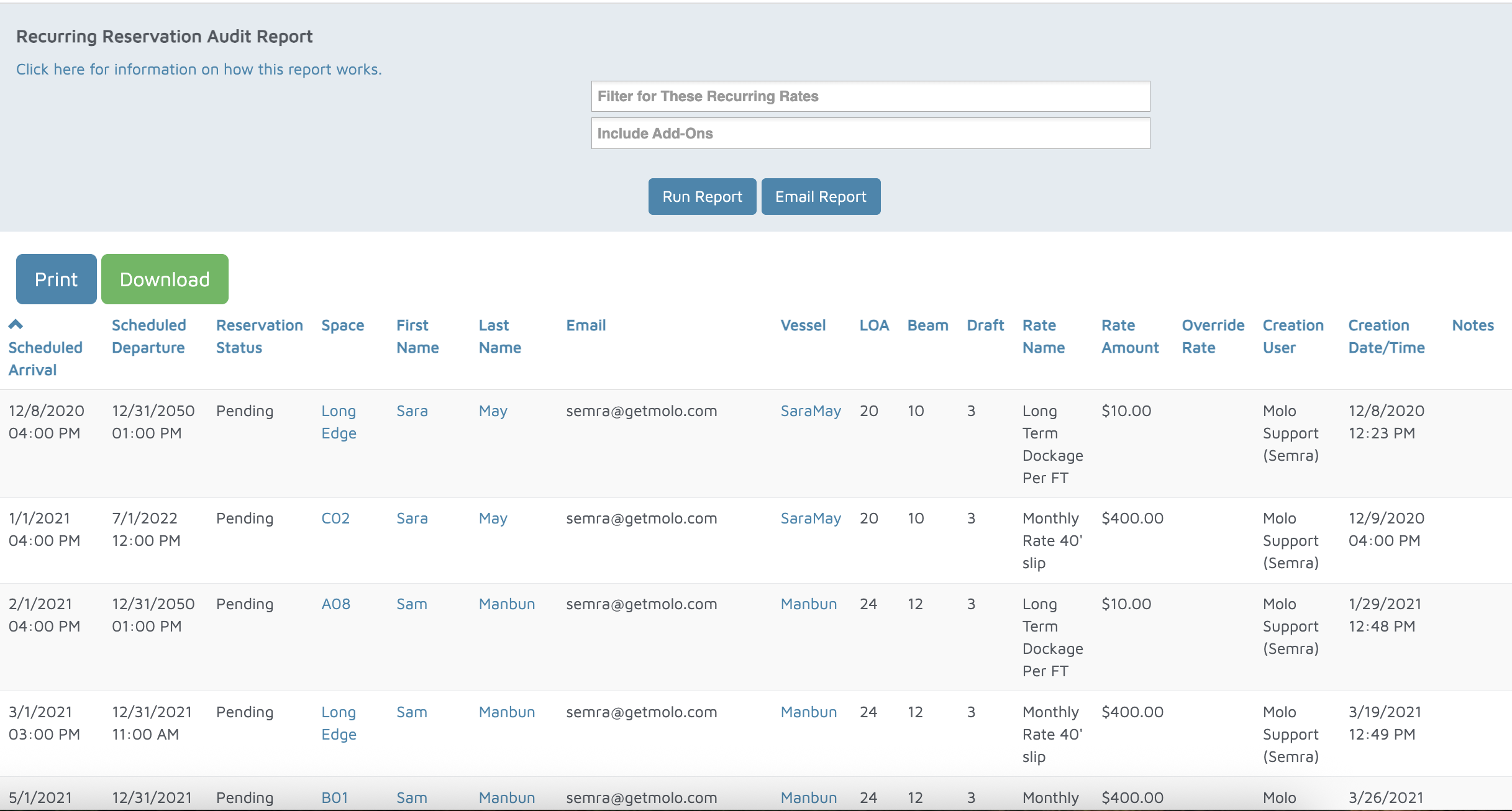
Task: Focus the Filter for These Recurring Rates field
Action: click(x=870, y=96)
